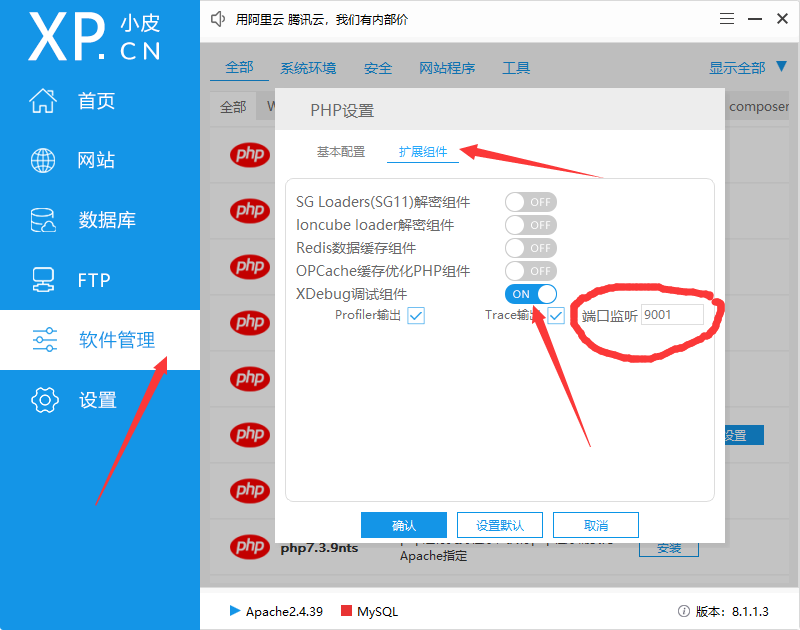The image size is (800, 630).
Task: Click the Apache2.4.39 status label
Action: tap(284, 611)
